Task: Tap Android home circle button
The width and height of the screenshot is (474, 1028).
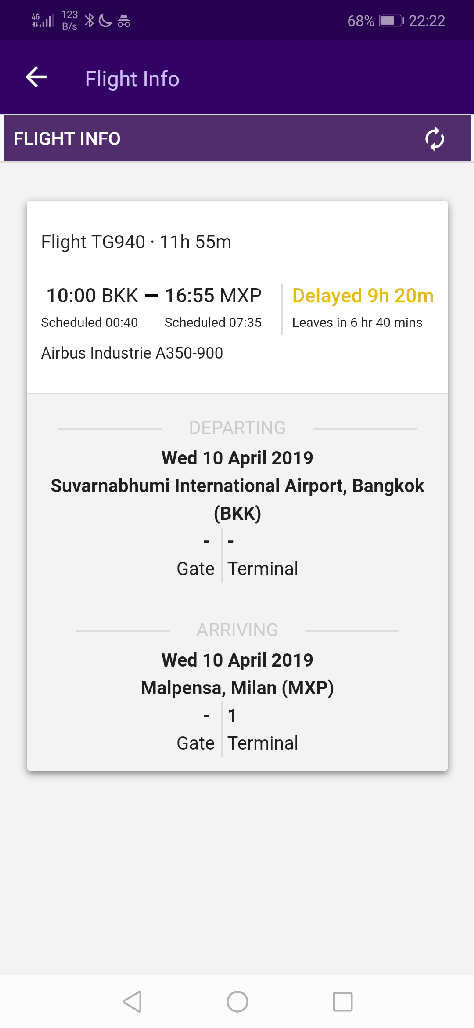Action: [x=237, y=1001]
